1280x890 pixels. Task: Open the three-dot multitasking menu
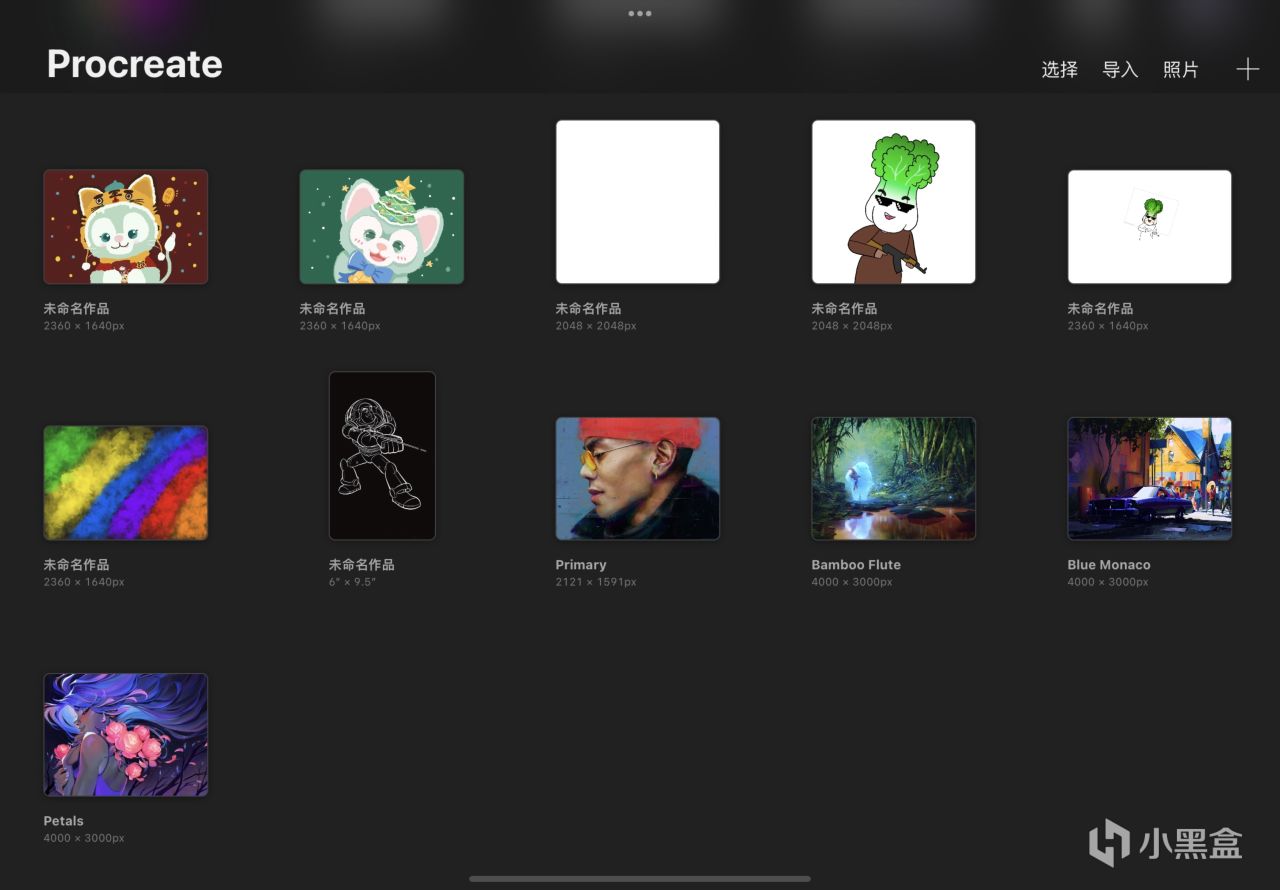coord(640,13)
